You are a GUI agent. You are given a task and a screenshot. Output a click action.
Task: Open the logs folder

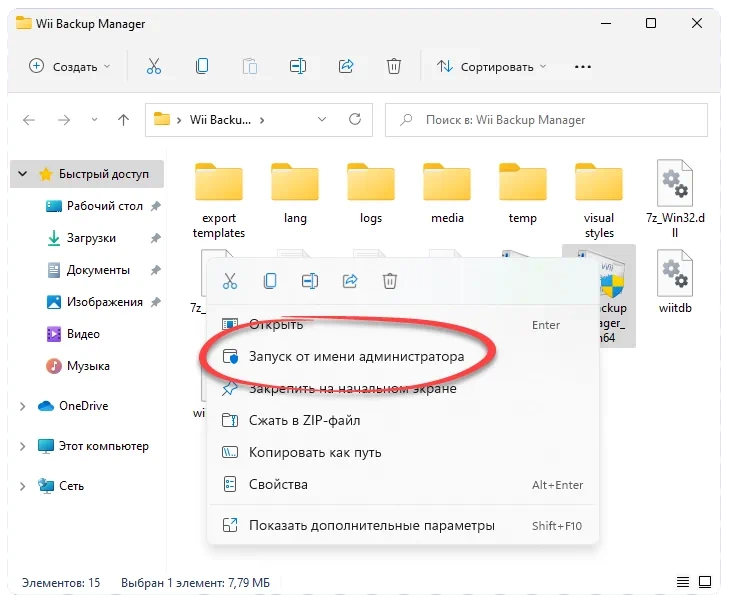click(x=371, y=193)
